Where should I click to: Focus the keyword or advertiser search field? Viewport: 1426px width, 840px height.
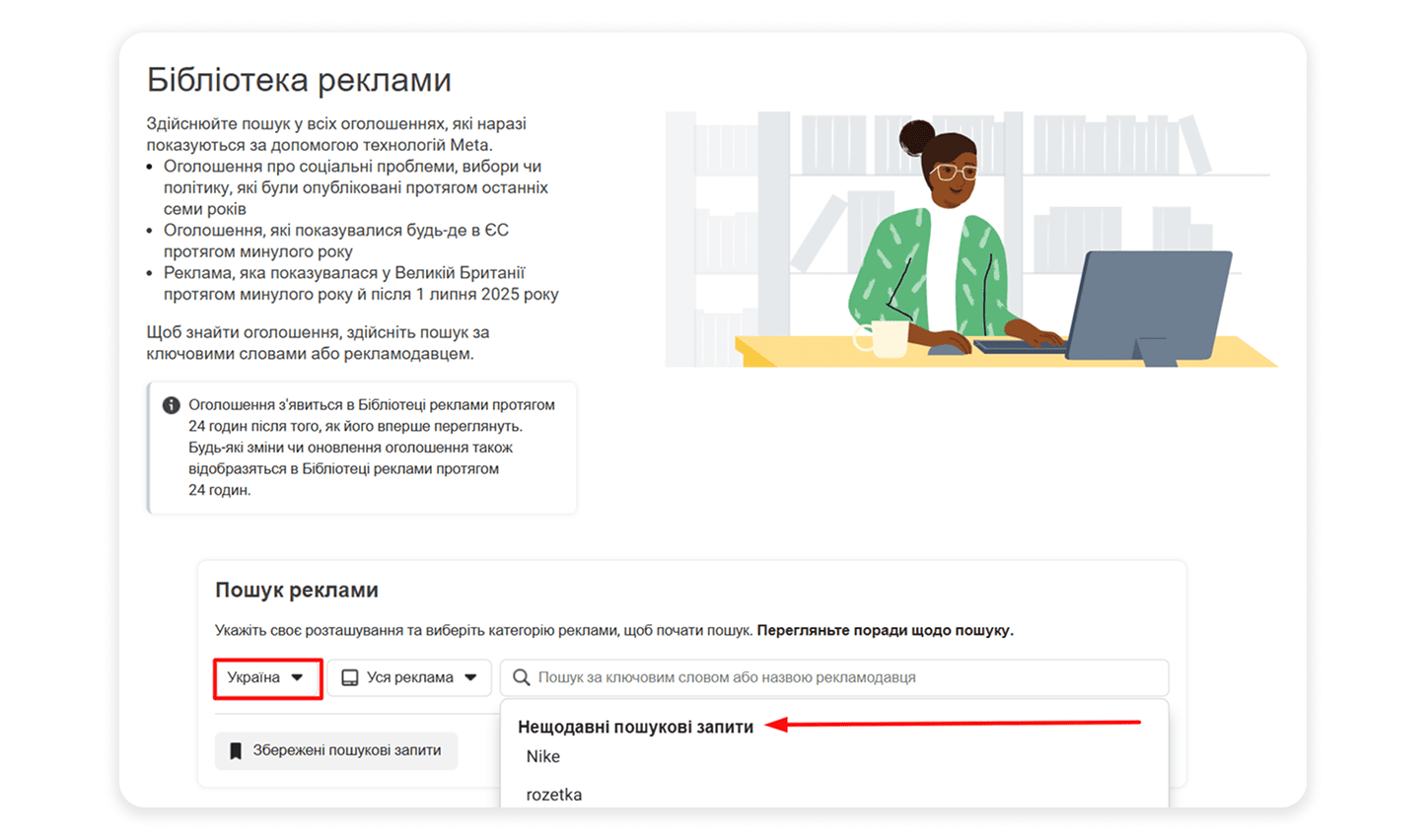(x=838, y=677)
